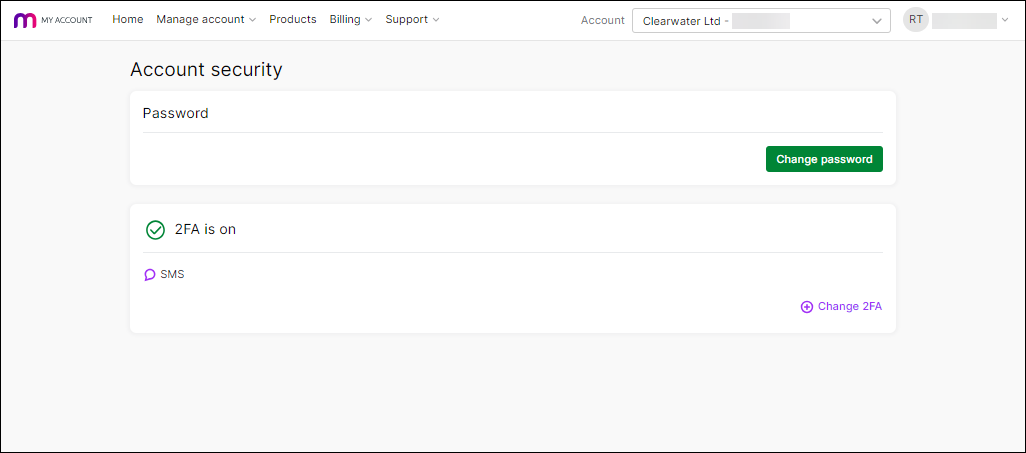
Task: Go to the Products menu item
Action: [293, 20]
